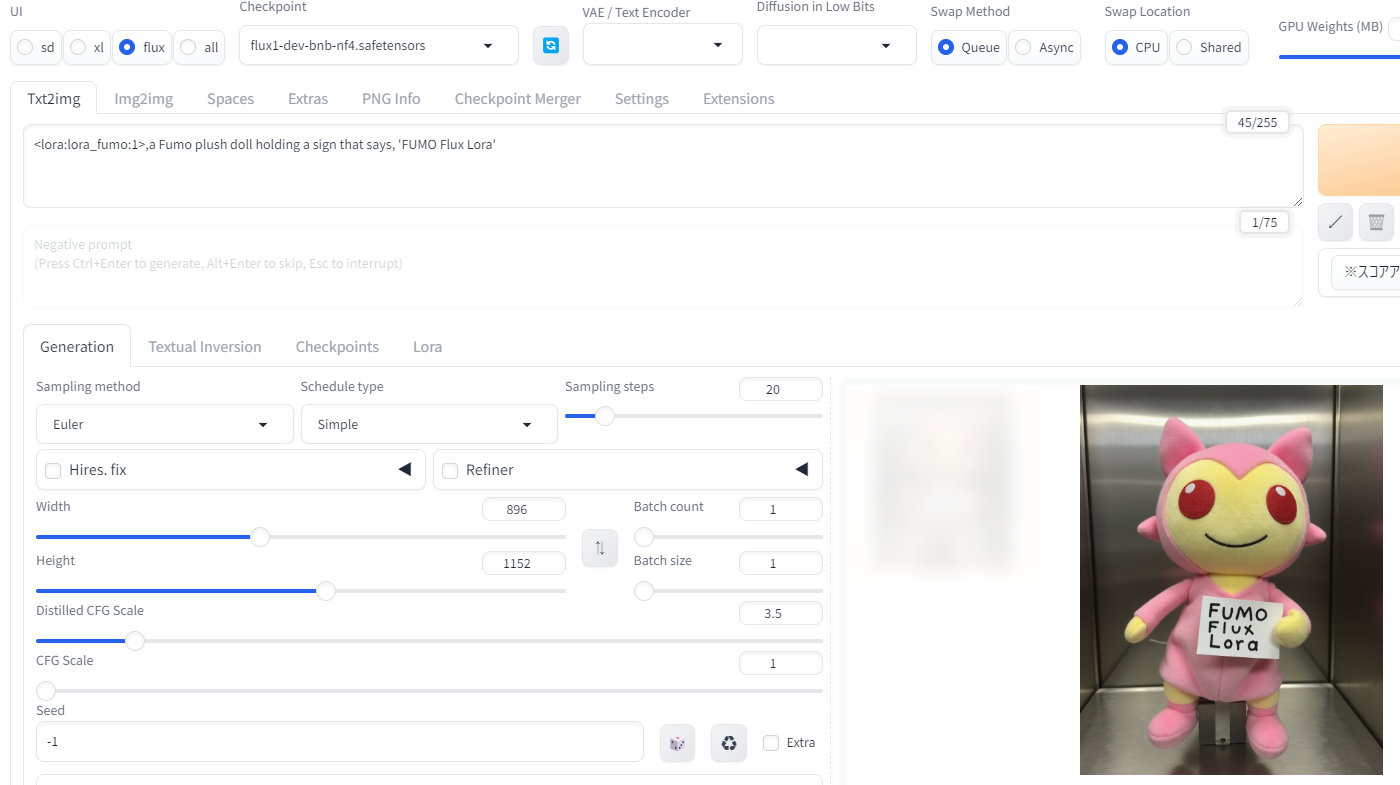Click the Width value field

point(523,510)
